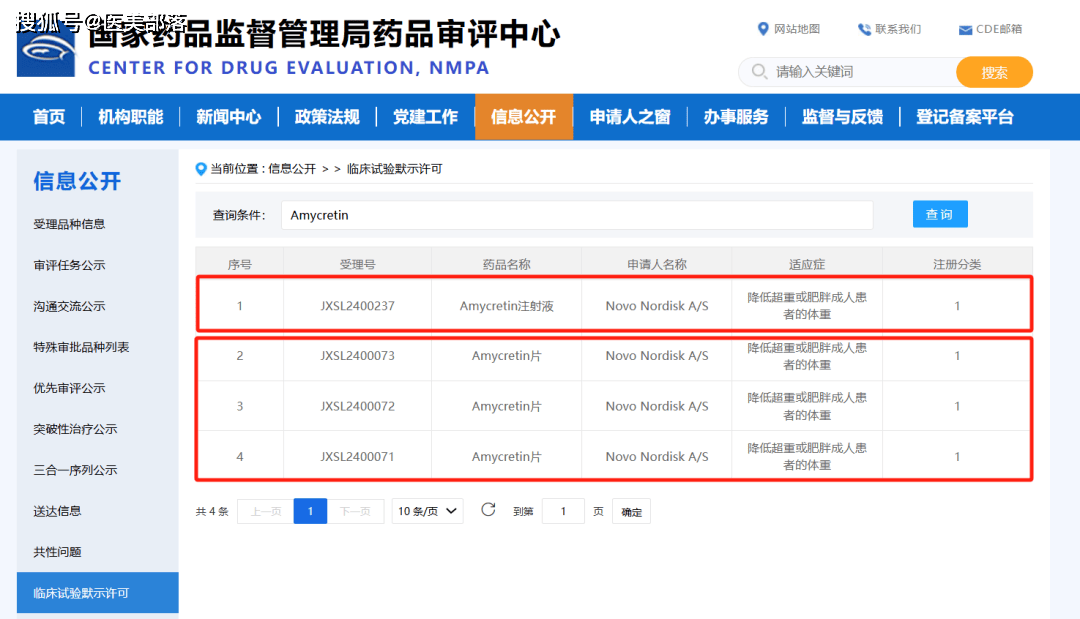Select the 信息公开 navigation tab
Screen dimensions: 1080x619
point(523,117)
